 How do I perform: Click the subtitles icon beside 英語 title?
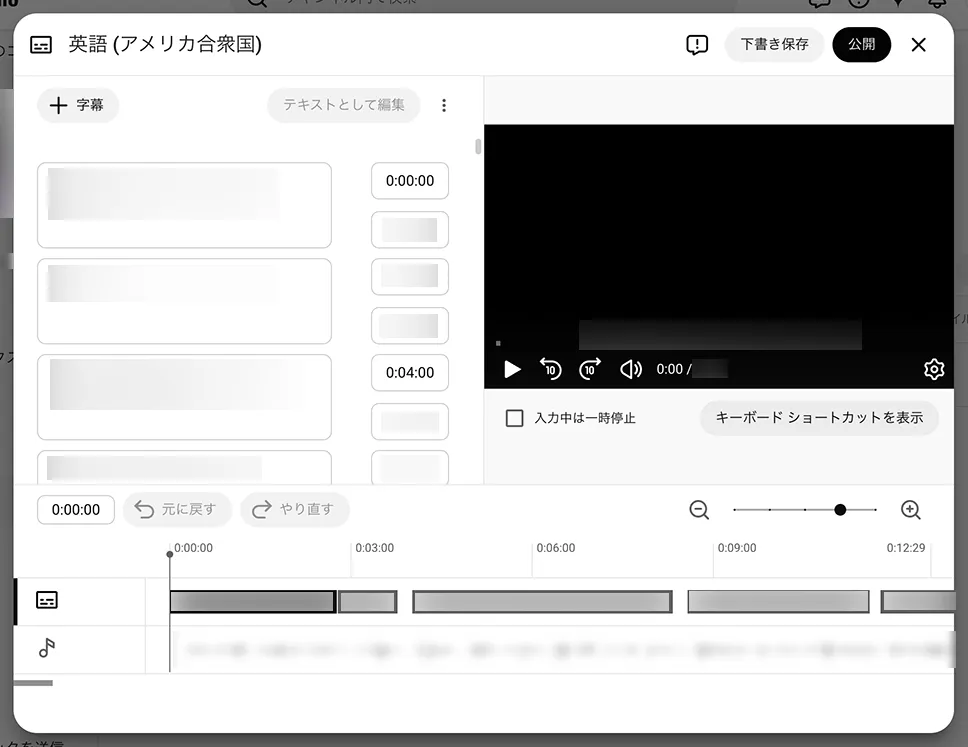click(x=41, y=44)
